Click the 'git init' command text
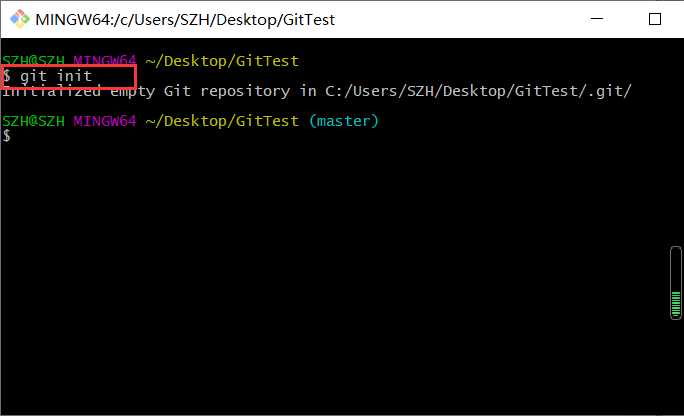This screenshot has width=684, height=416. pyautogui.click(x=56, y=76)
